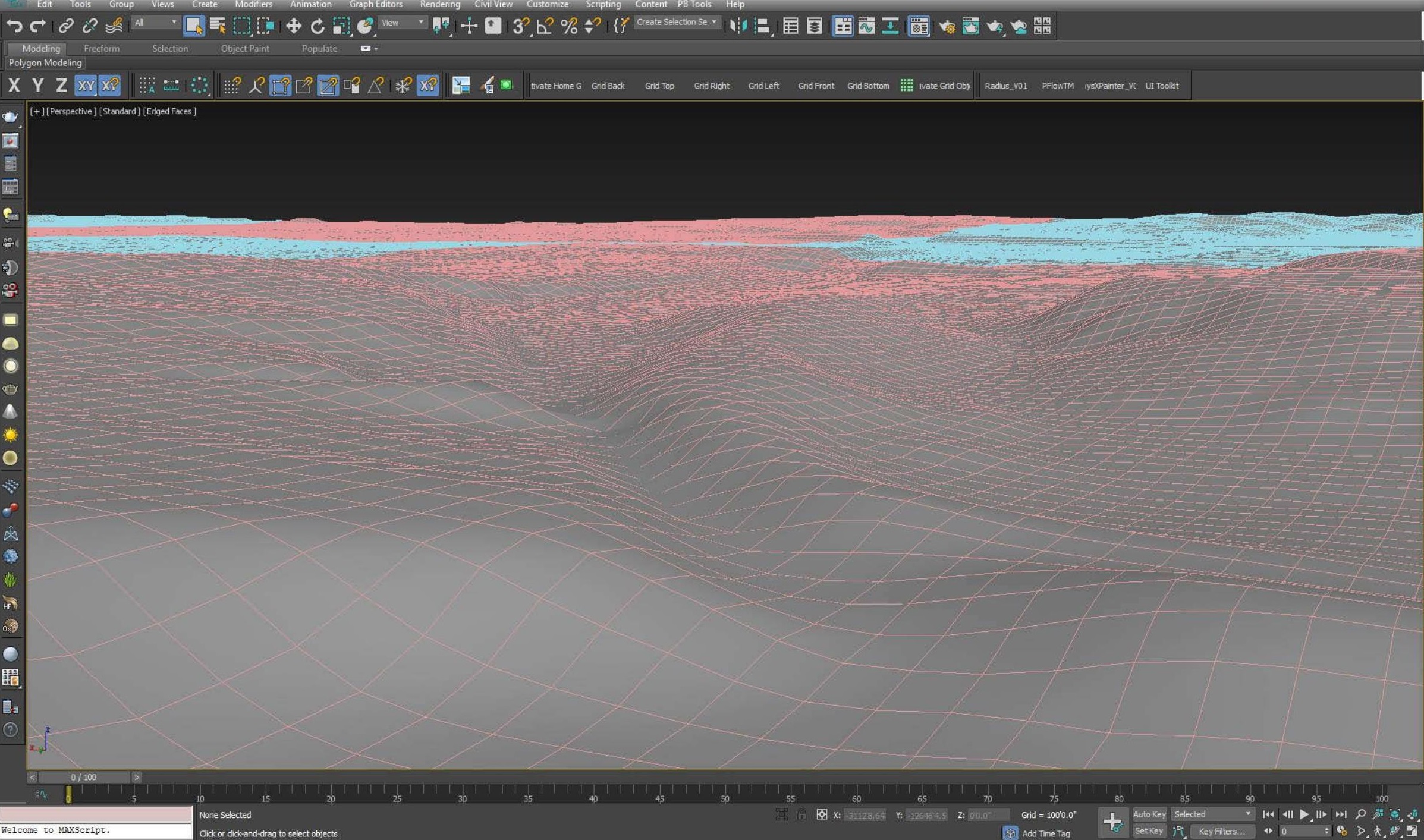Click the Redo arrow icon
This screenshot has width=1424, height=840.
(37, 26)
